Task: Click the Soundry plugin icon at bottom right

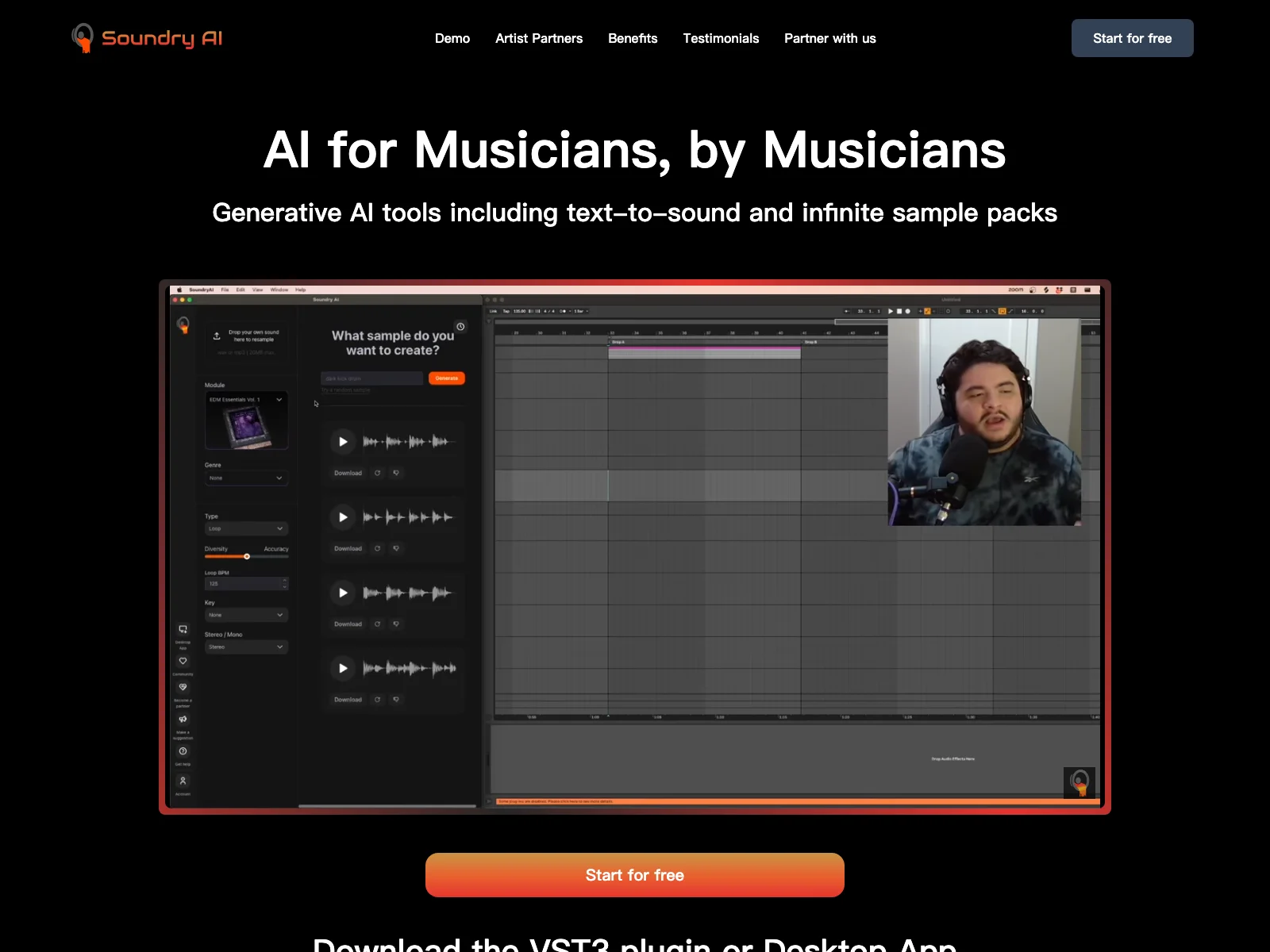Action: click(1079, 783)
